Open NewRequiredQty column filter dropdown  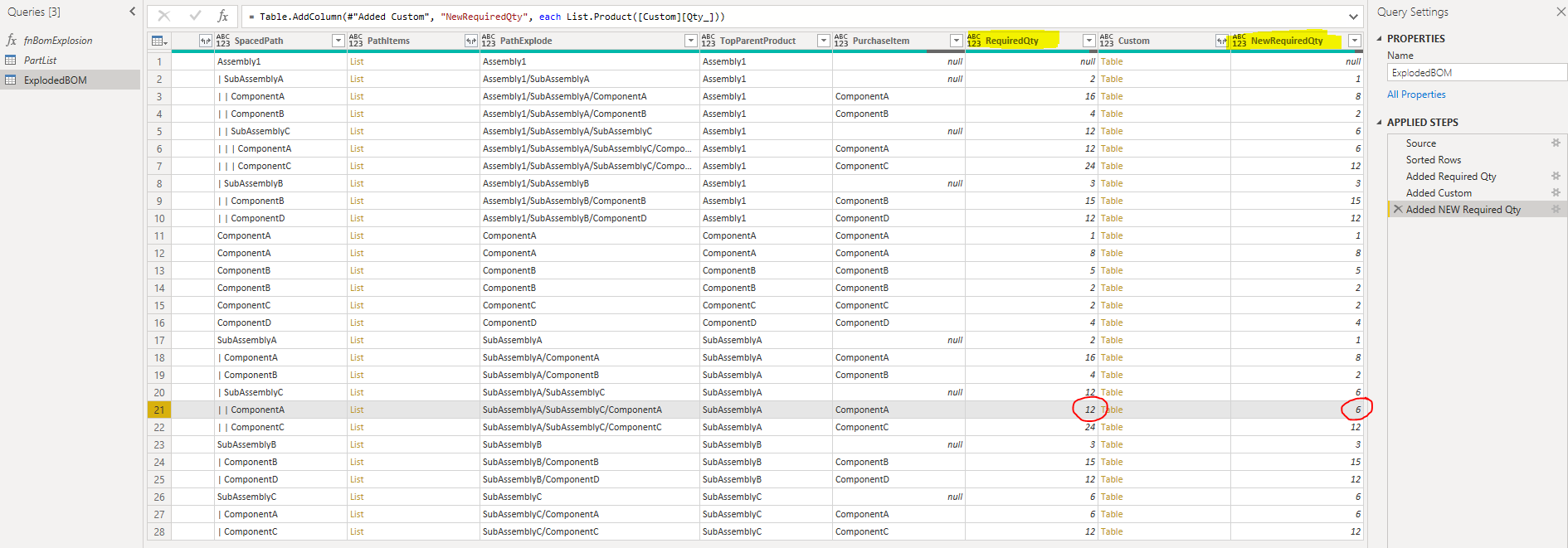pos(1354,41)
